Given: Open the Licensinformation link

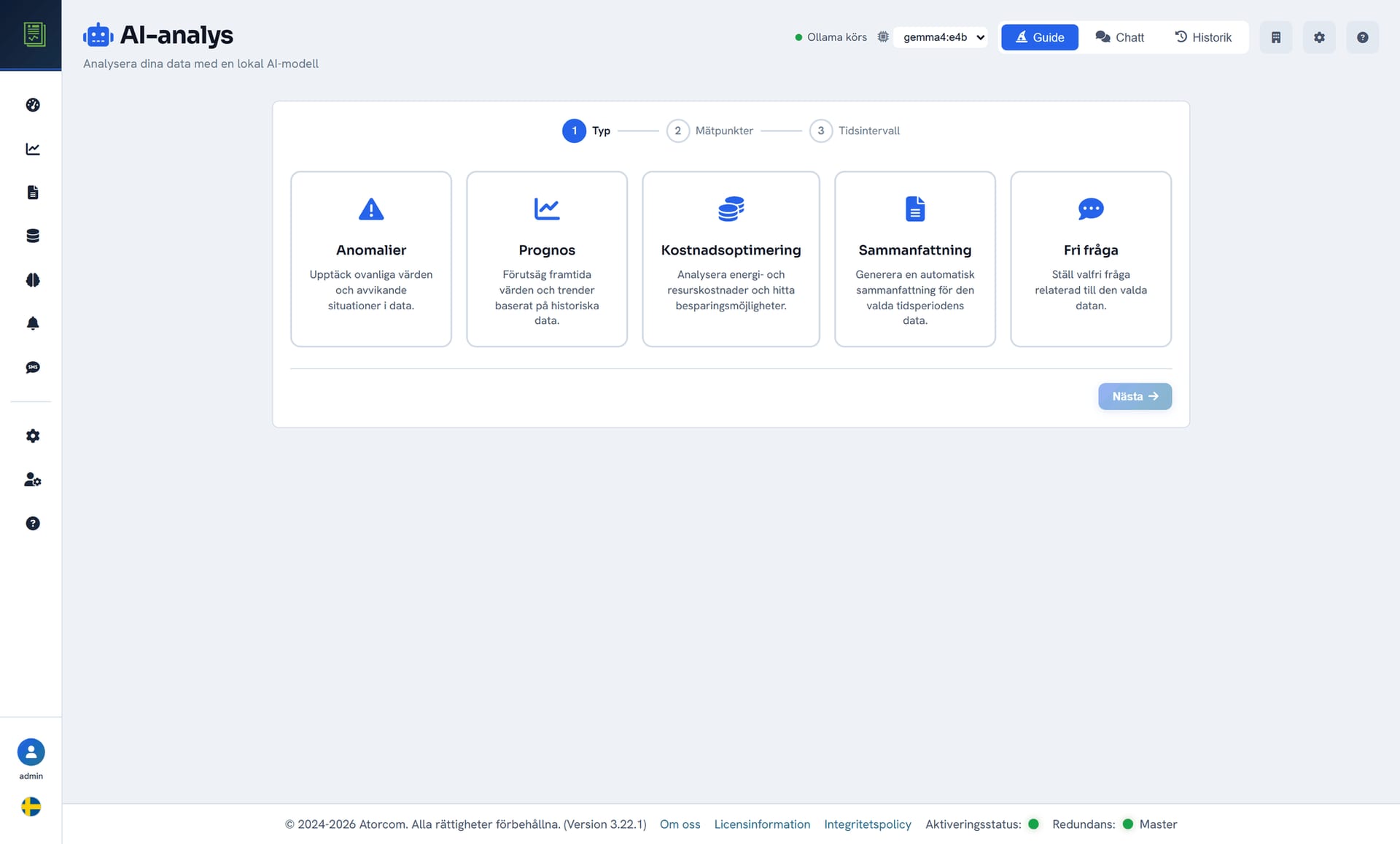Looking at the screenshot, I should click(762, 824).
